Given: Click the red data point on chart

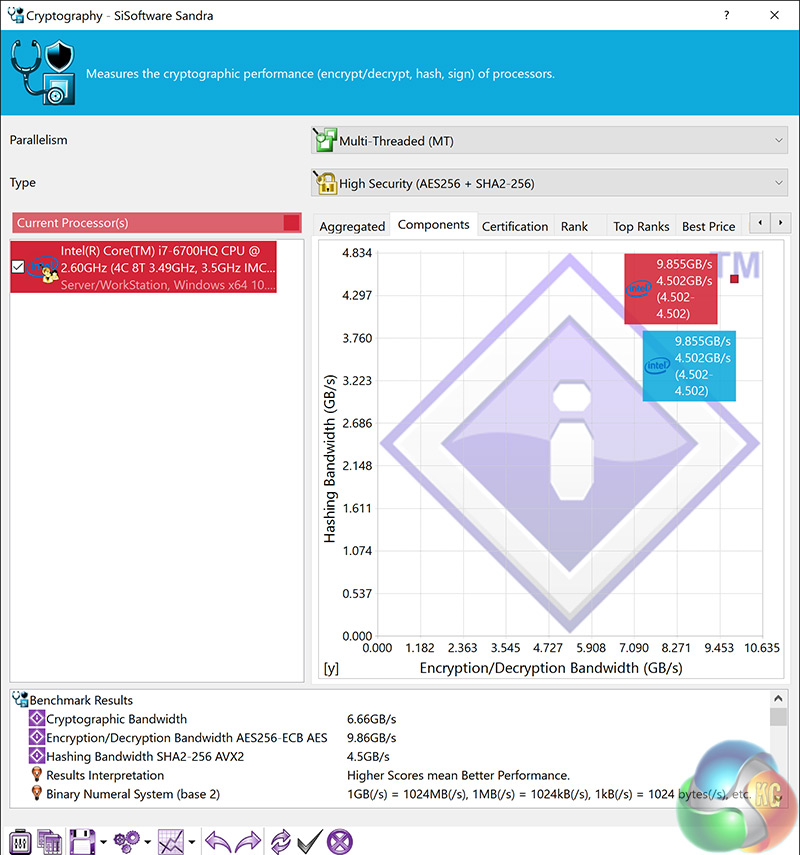Looking at the screenshot, I should (734, 279).
